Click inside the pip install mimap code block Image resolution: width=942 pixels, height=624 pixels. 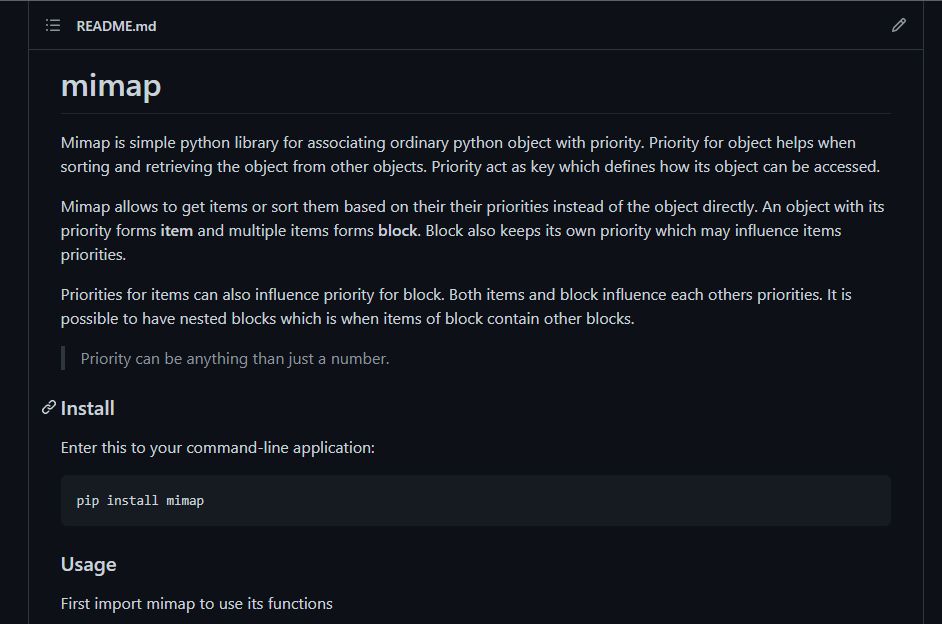(476, 501)
